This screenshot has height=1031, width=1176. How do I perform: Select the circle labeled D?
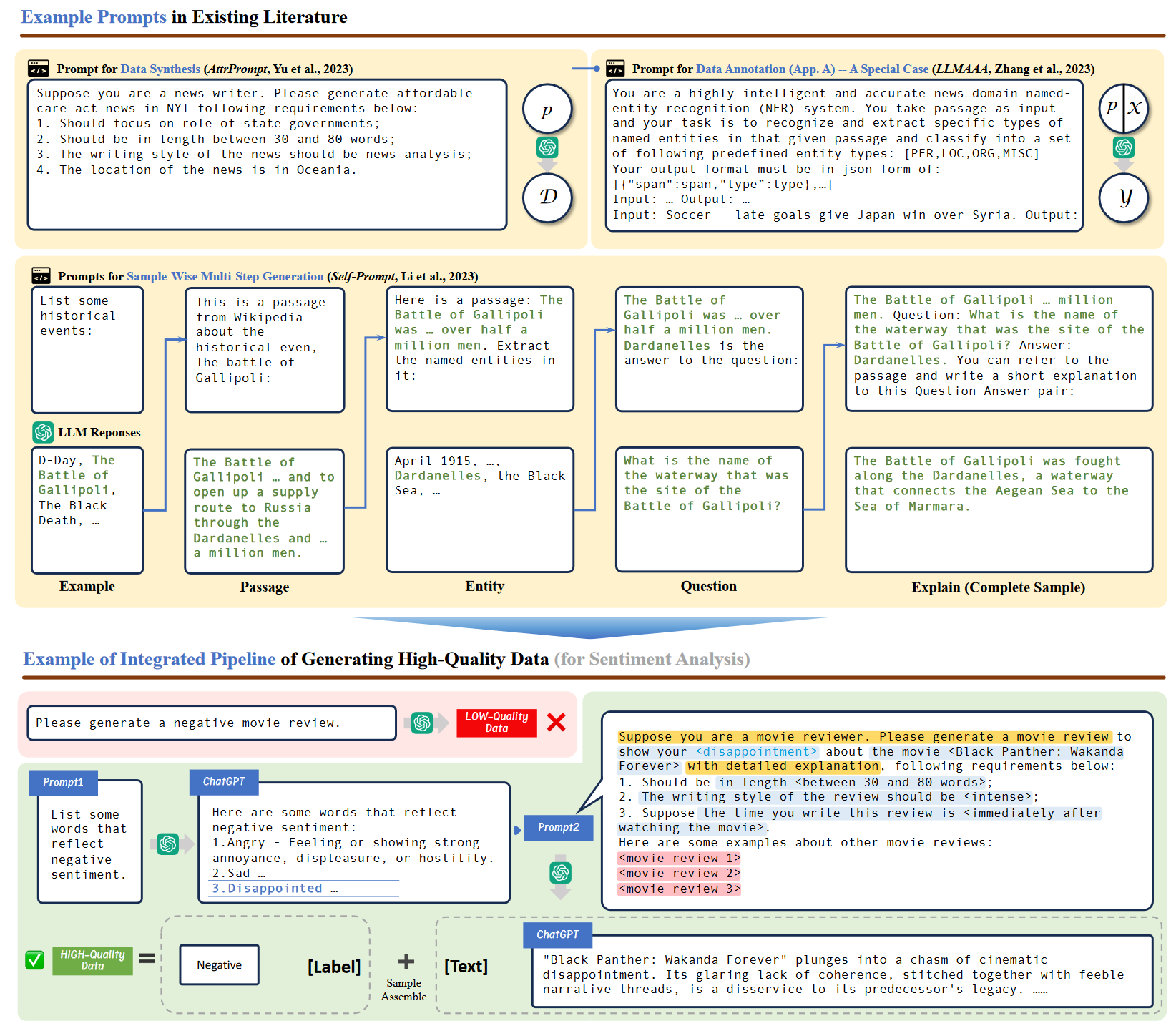[547, 197]
